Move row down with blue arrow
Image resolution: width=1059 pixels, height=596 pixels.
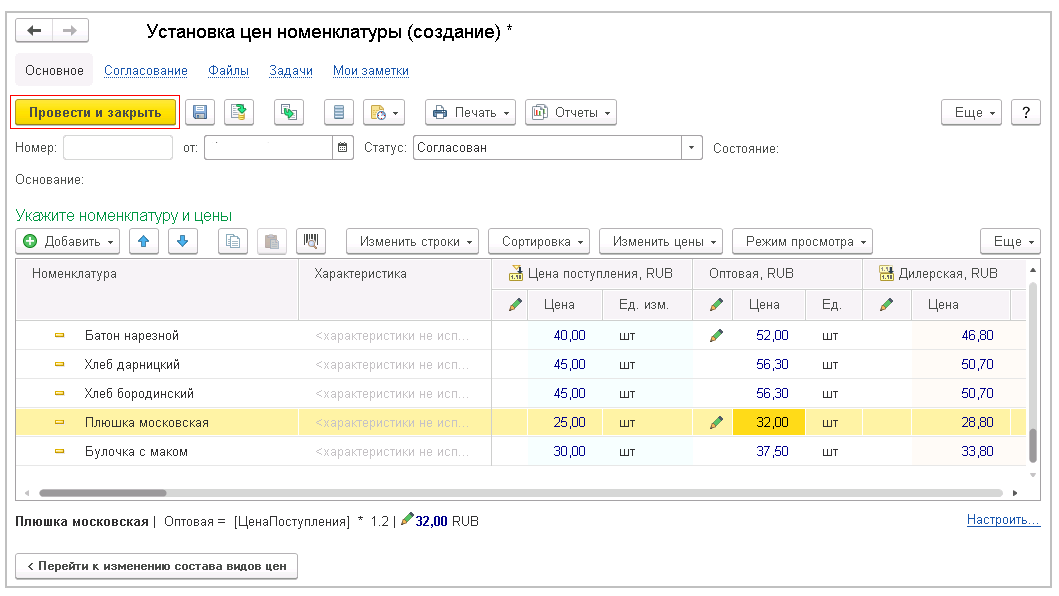pos(182,241)
